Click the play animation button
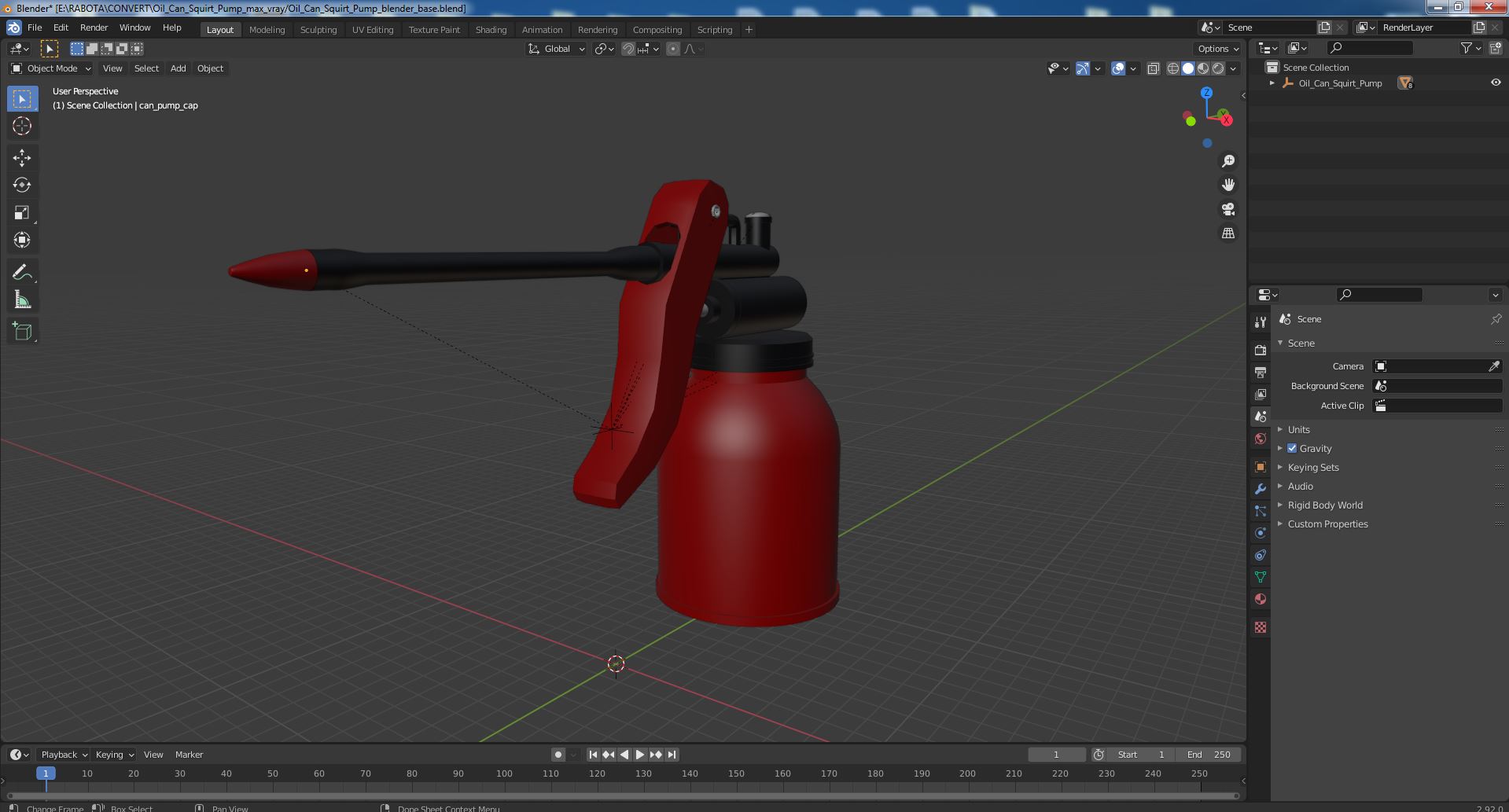Screen dimensions: 1509x812 click(640, 755)
